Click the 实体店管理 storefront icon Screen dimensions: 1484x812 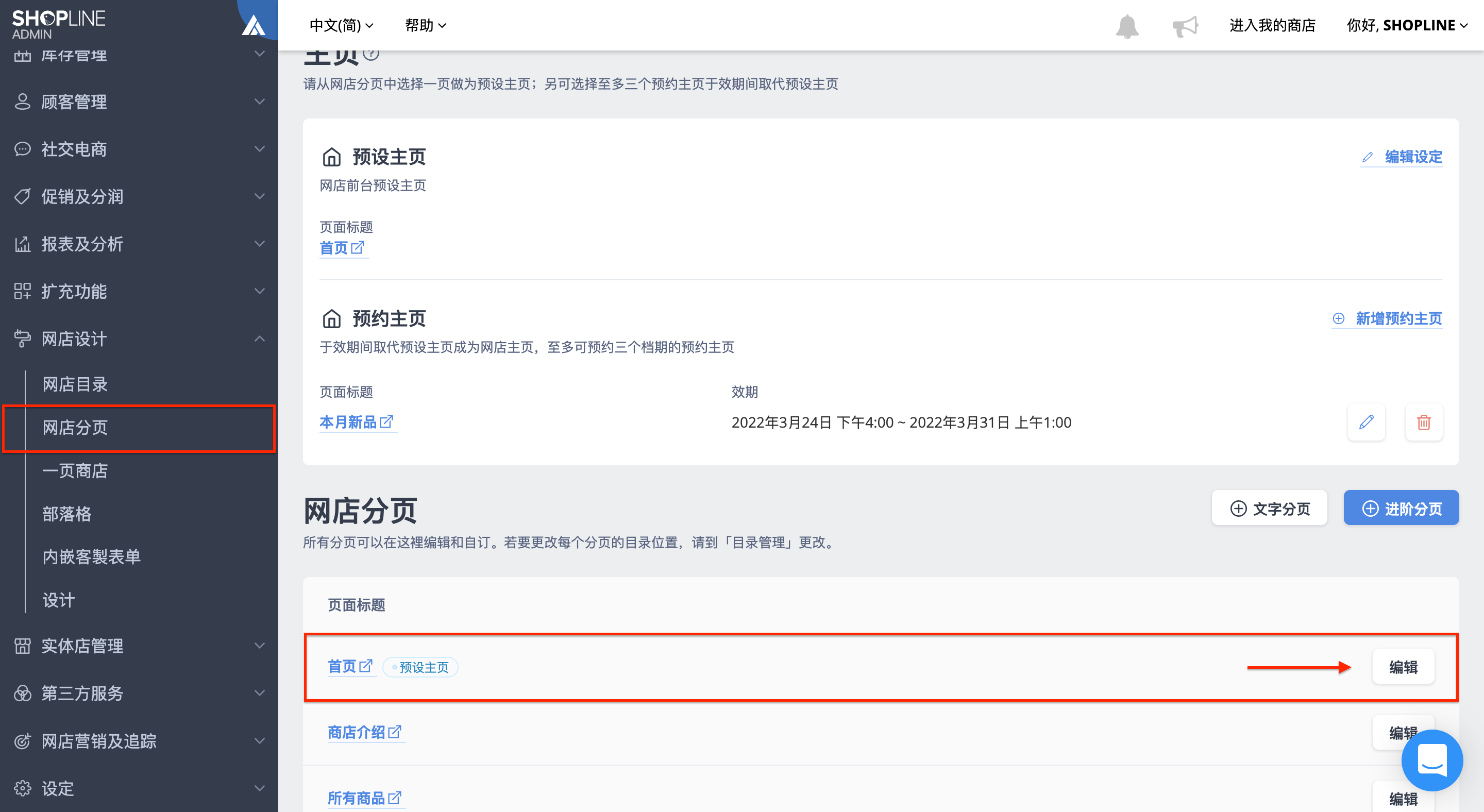23,646
